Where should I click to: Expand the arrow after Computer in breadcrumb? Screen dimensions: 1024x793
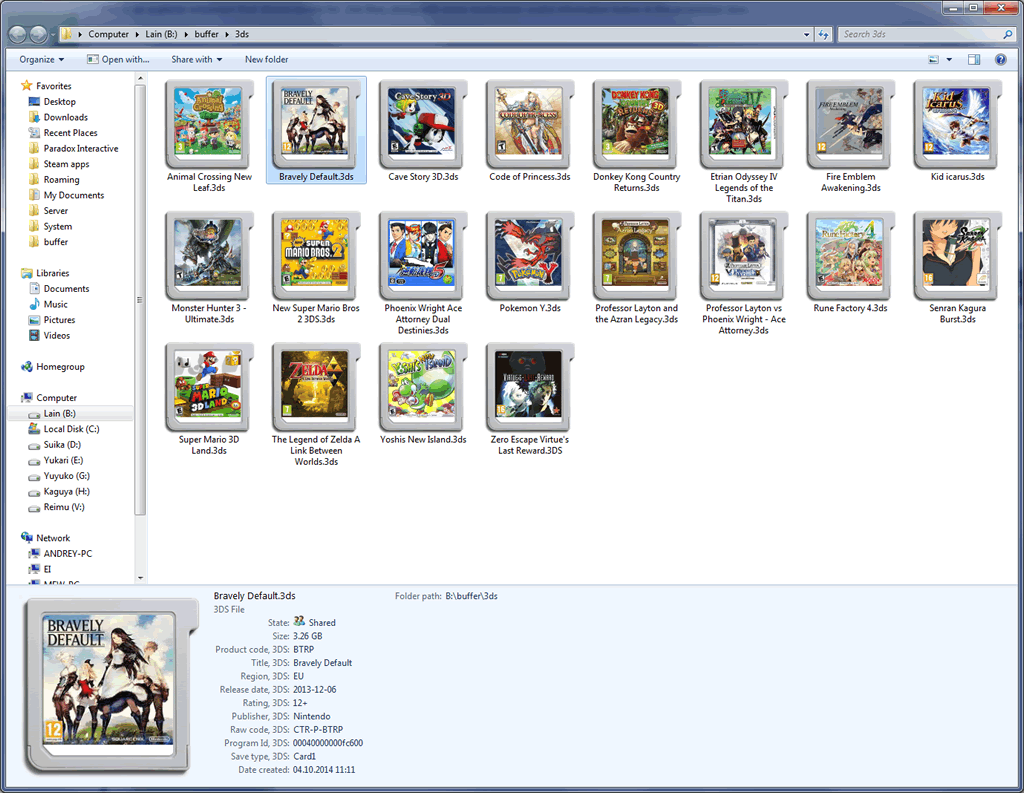click(137, 34)
